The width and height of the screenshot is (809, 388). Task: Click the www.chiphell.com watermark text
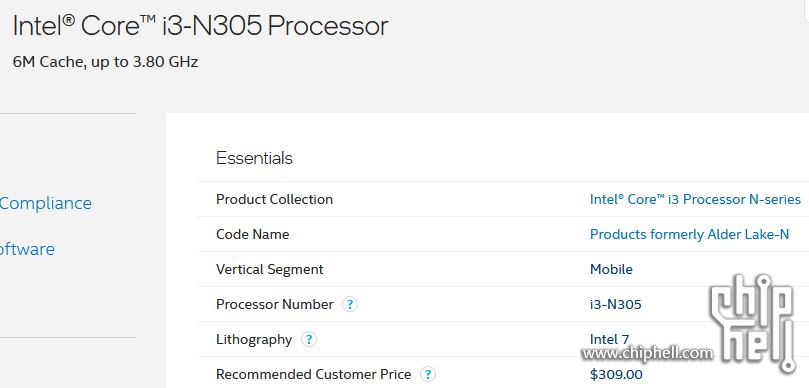pos(648,353)
